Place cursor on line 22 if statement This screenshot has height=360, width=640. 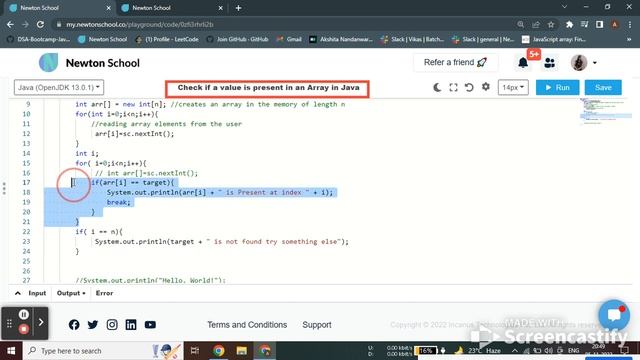coord(99,231)
